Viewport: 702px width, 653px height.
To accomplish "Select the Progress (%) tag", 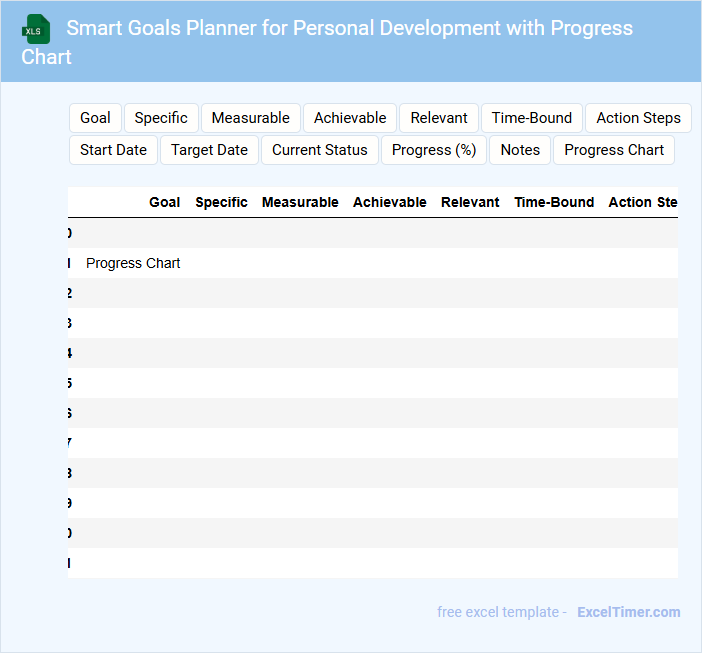I will tap(434, 150).
